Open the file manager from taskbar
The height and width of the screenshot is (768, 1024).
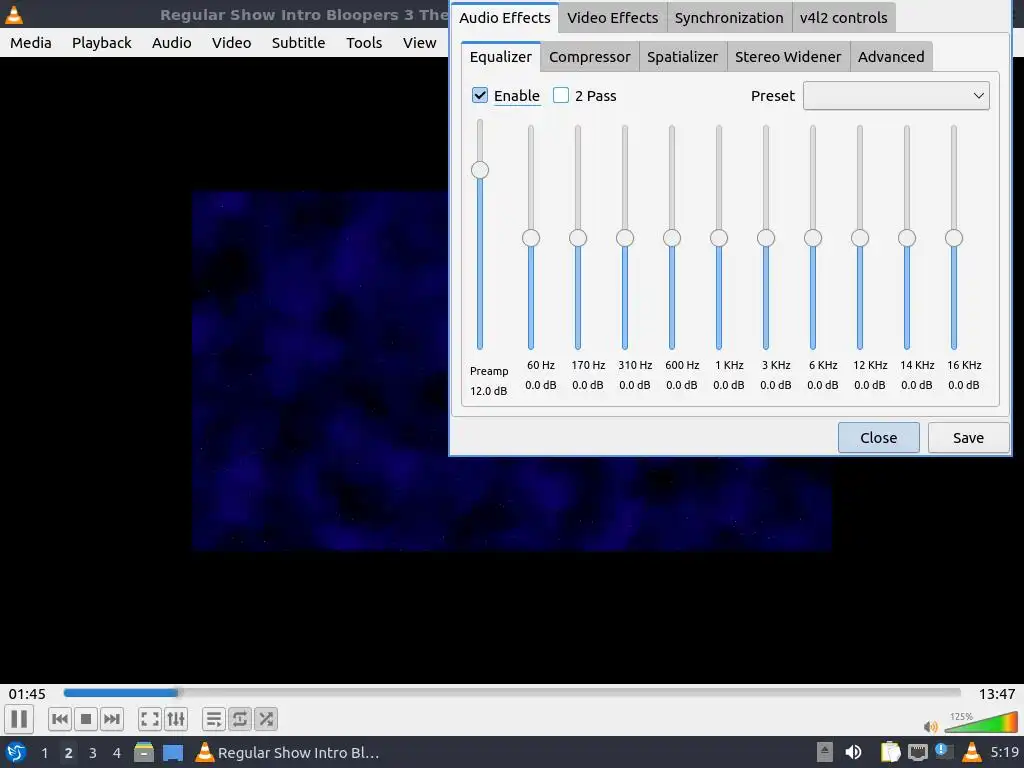pyautogui.click(x=144, y=752)
